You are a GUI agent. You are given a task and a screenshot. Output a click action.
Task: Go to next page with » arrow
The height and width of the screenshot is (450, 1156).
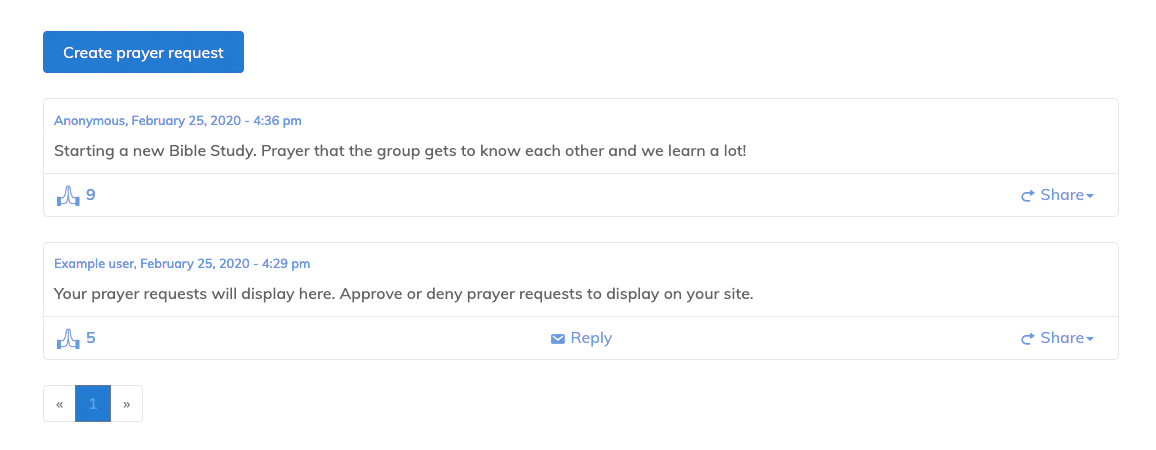coord(126,404)
